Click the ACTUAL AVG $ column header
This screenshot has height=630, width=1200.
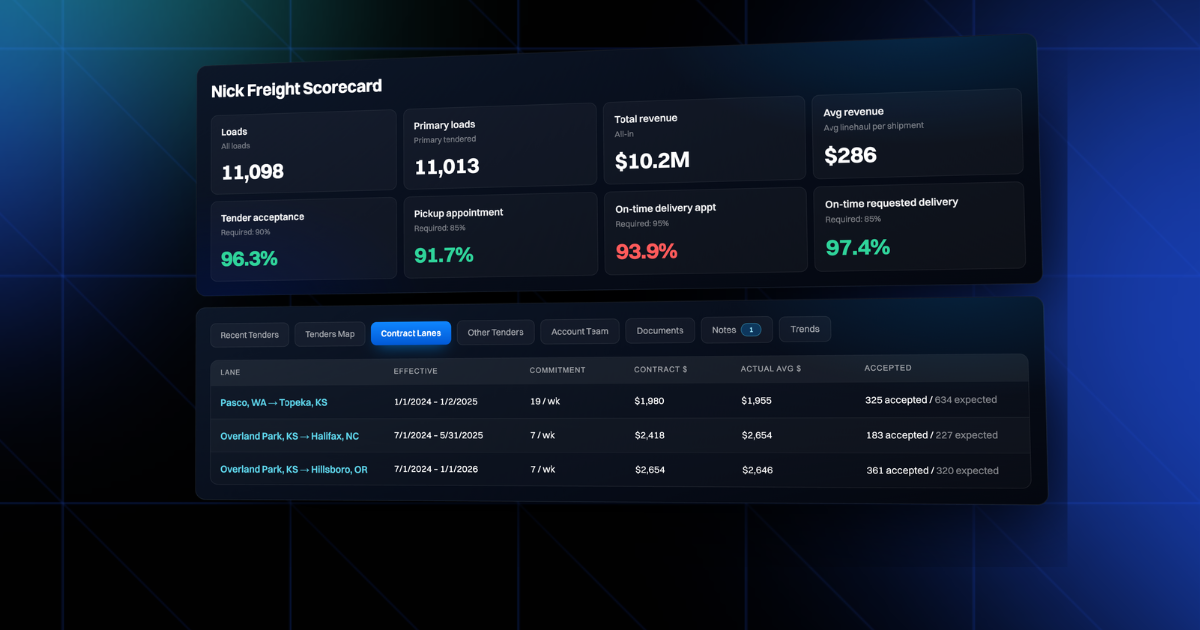[771, 368]
